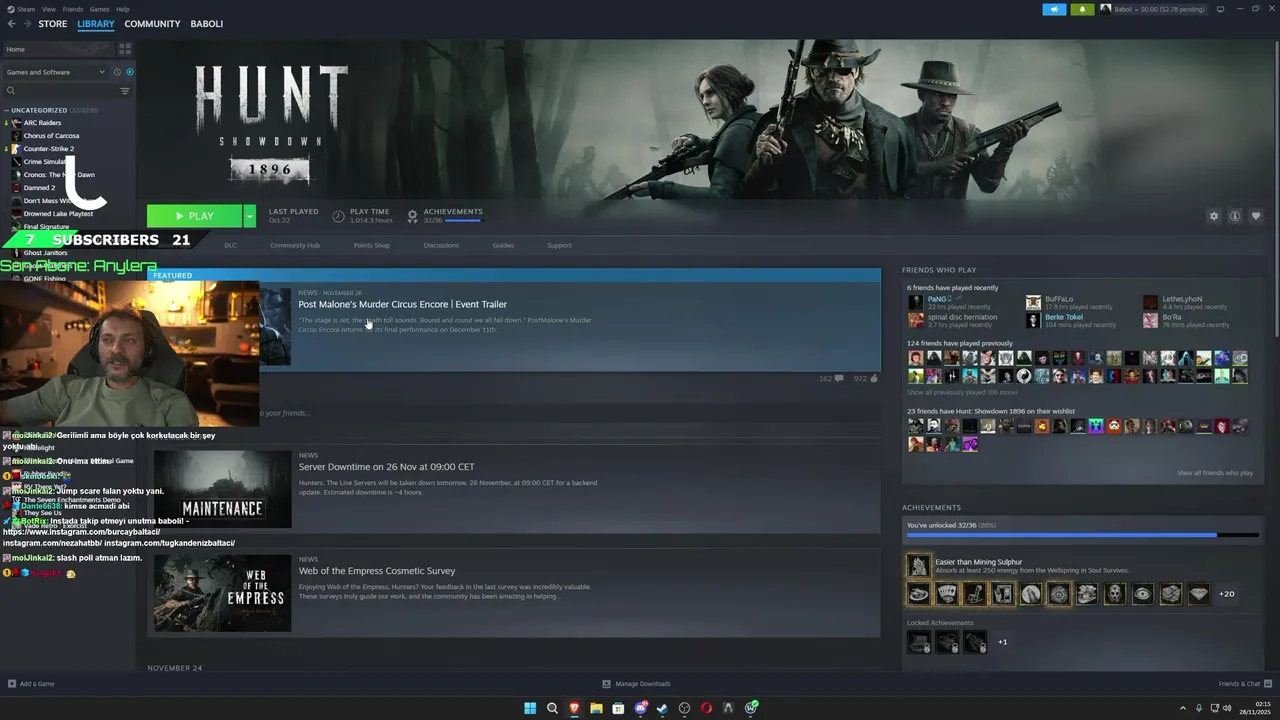Toggle the ready-to-play filter
The height and width of the screenshot is (720, 1280).
pos(130,72)
